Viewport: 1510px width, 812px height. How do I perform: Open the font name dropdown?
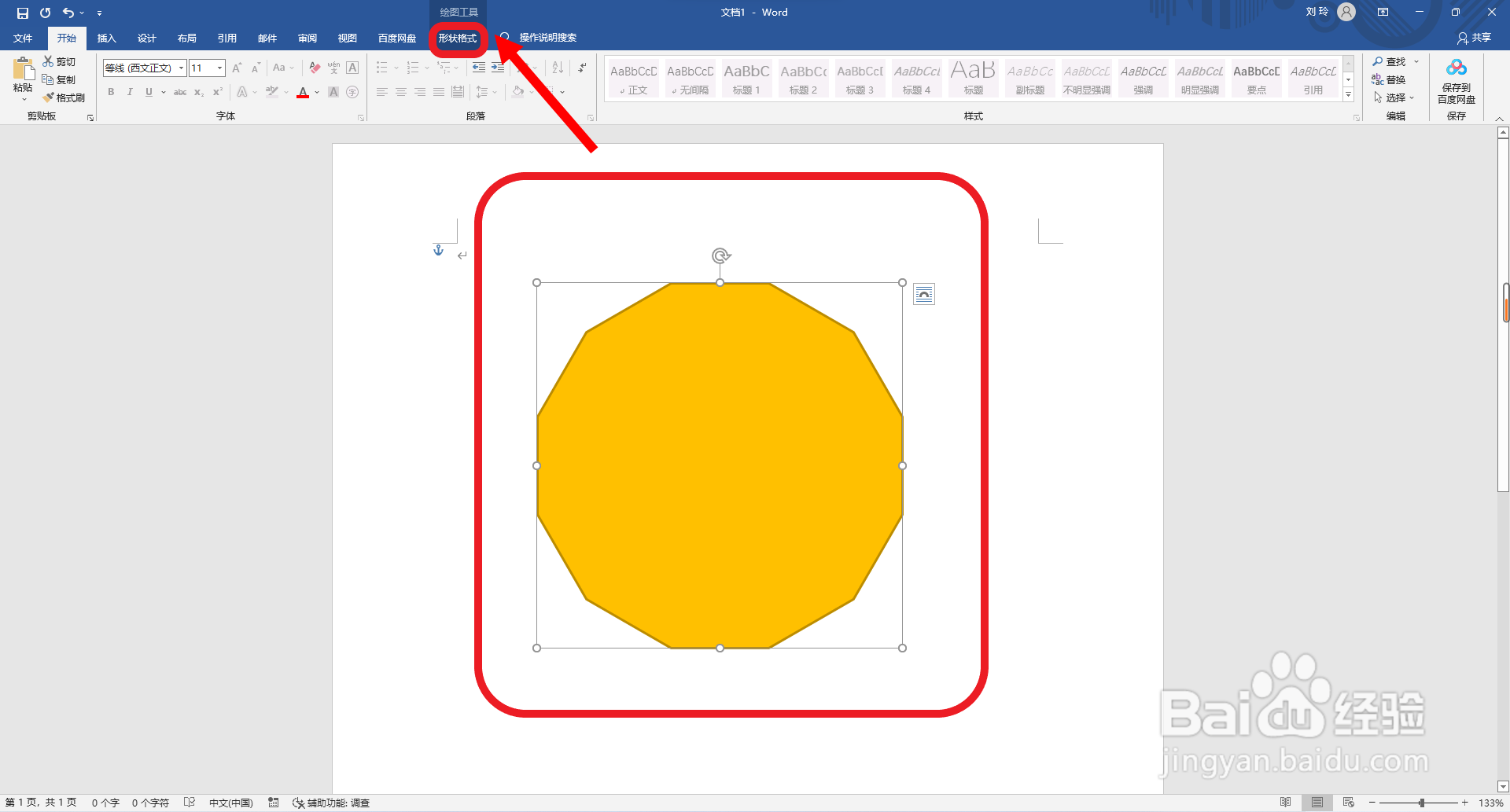click(181, 68)
